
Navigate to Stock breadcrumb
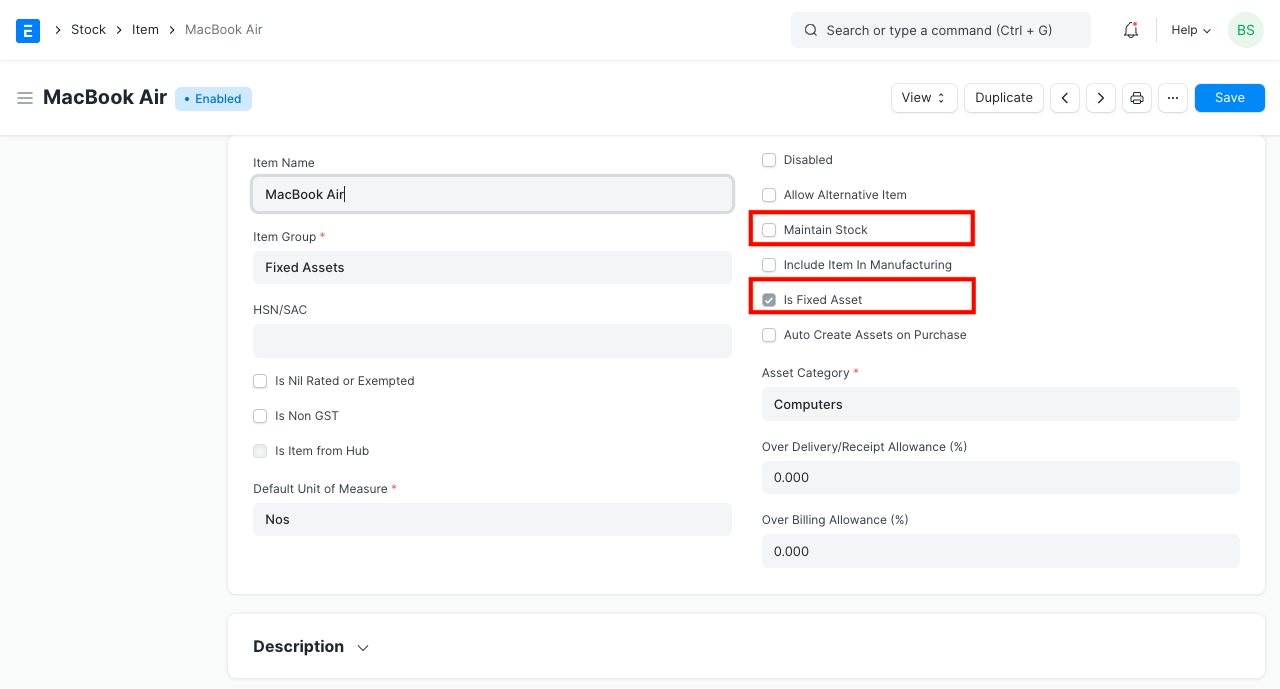click(x=88, y=30)
